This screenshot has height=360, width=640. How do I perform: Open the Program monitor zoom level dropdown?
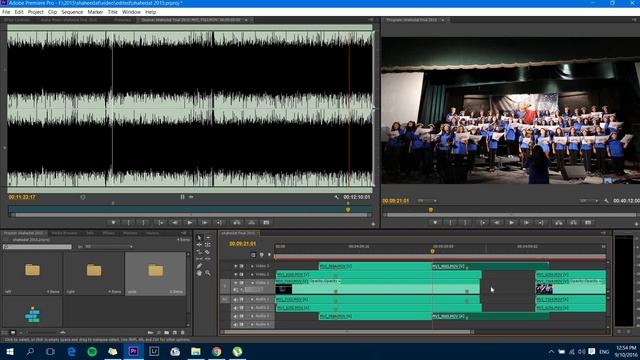pos(427,201)
